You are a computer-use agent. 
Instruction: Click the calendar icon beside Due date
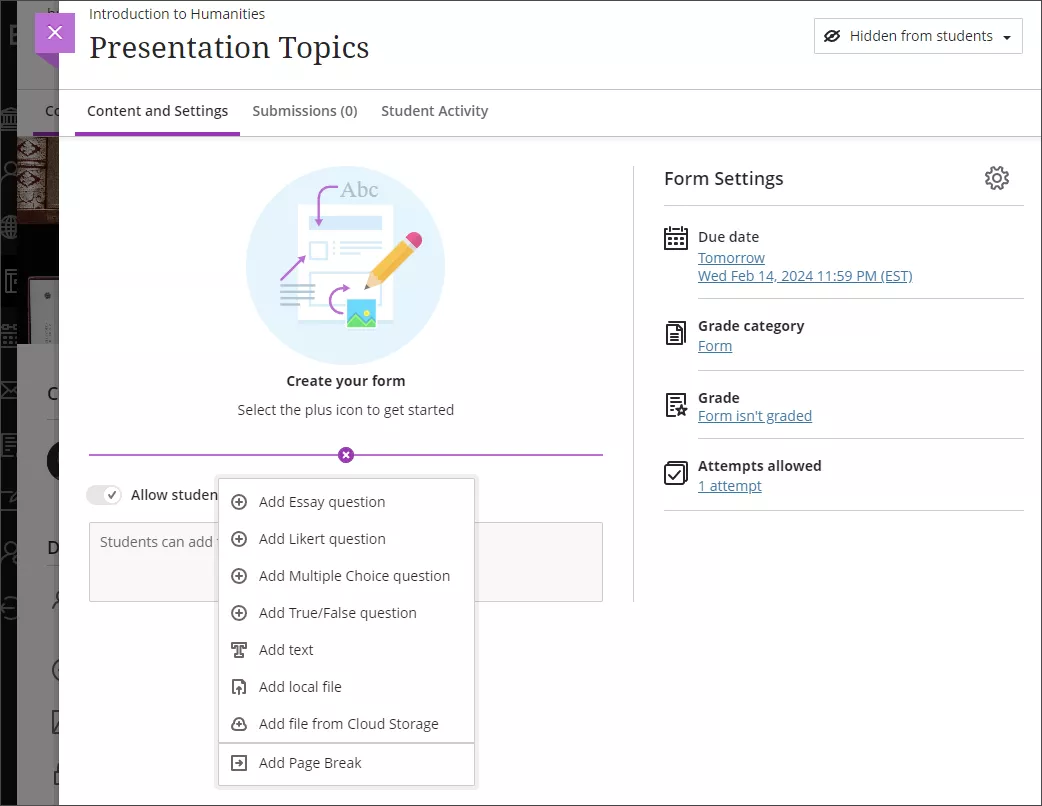click(676, 238)
